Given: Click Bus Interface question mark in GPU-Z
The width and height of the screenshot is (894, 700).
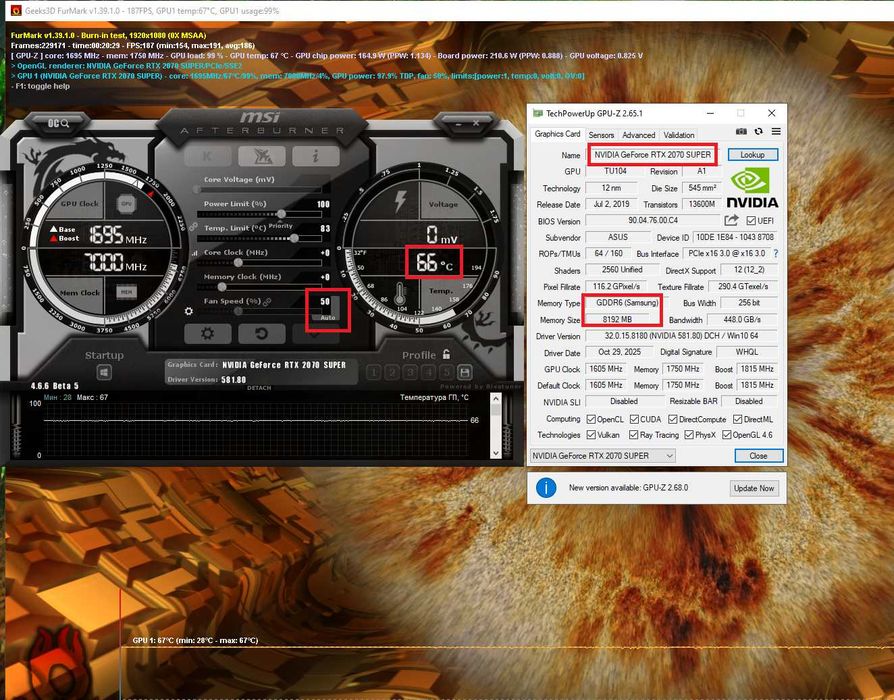Looking at the screenshot, I should pyautogui.click(x=775, y=254).
